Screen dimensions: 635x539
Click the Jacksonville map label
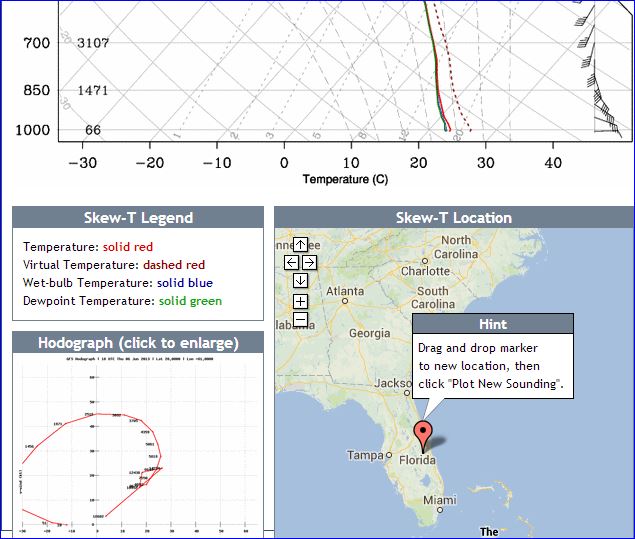coord(393,383)
